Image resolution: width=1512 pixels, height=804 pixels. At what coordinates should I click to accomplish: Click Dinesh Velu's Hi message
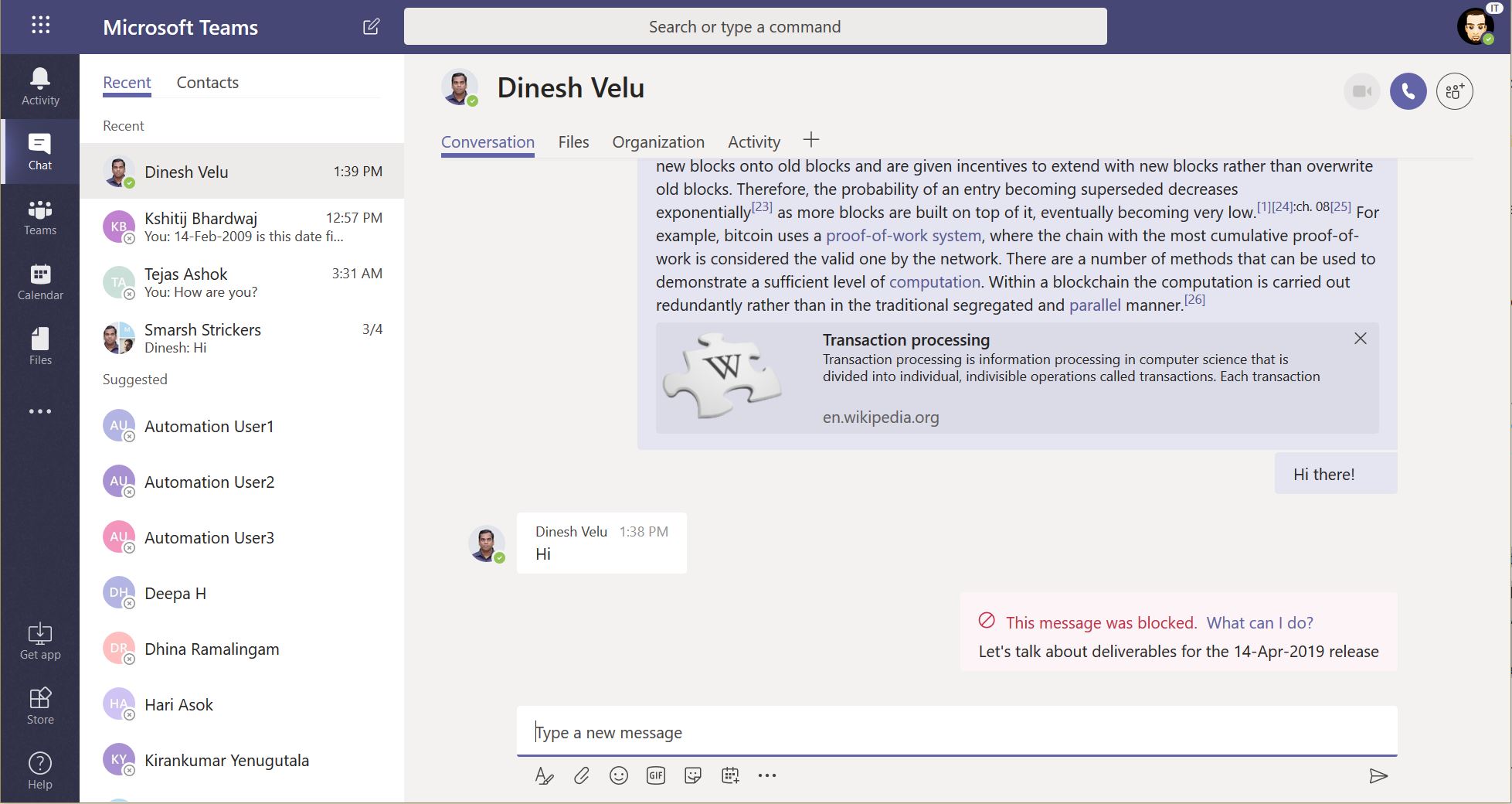click(601, 543)
